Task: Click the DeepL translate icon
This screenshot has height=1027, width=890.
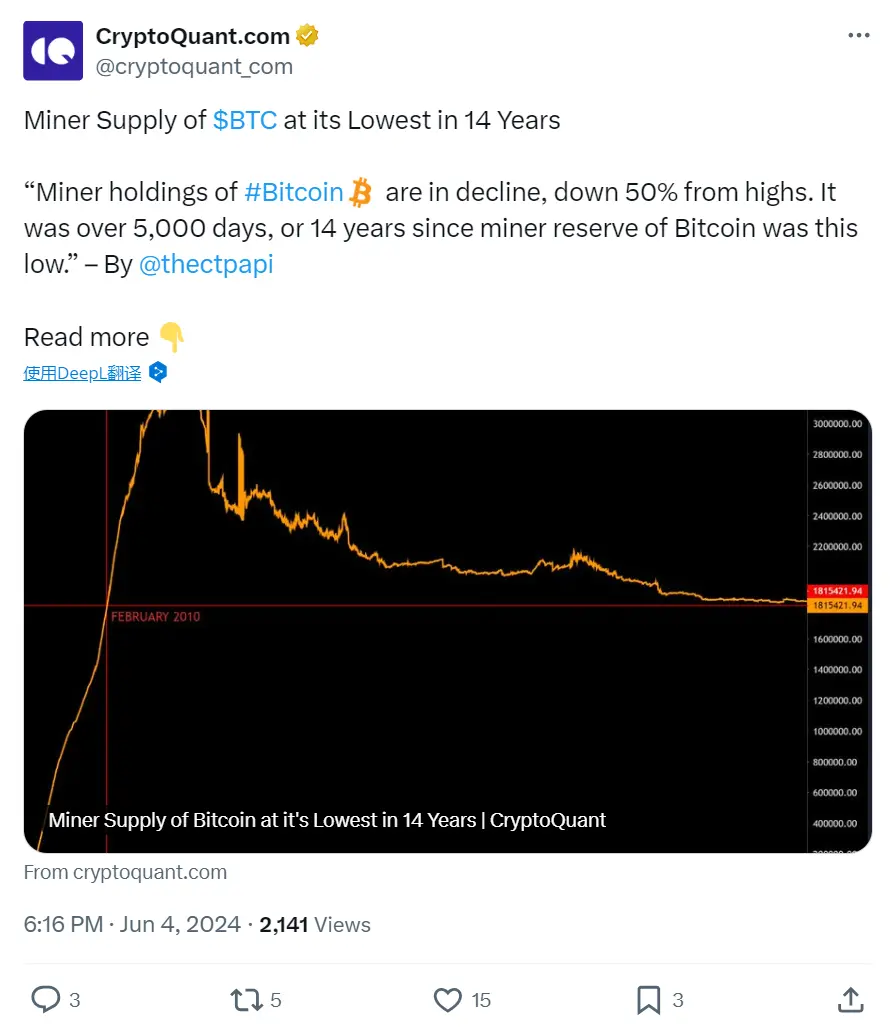Action: tap(157, 371)
